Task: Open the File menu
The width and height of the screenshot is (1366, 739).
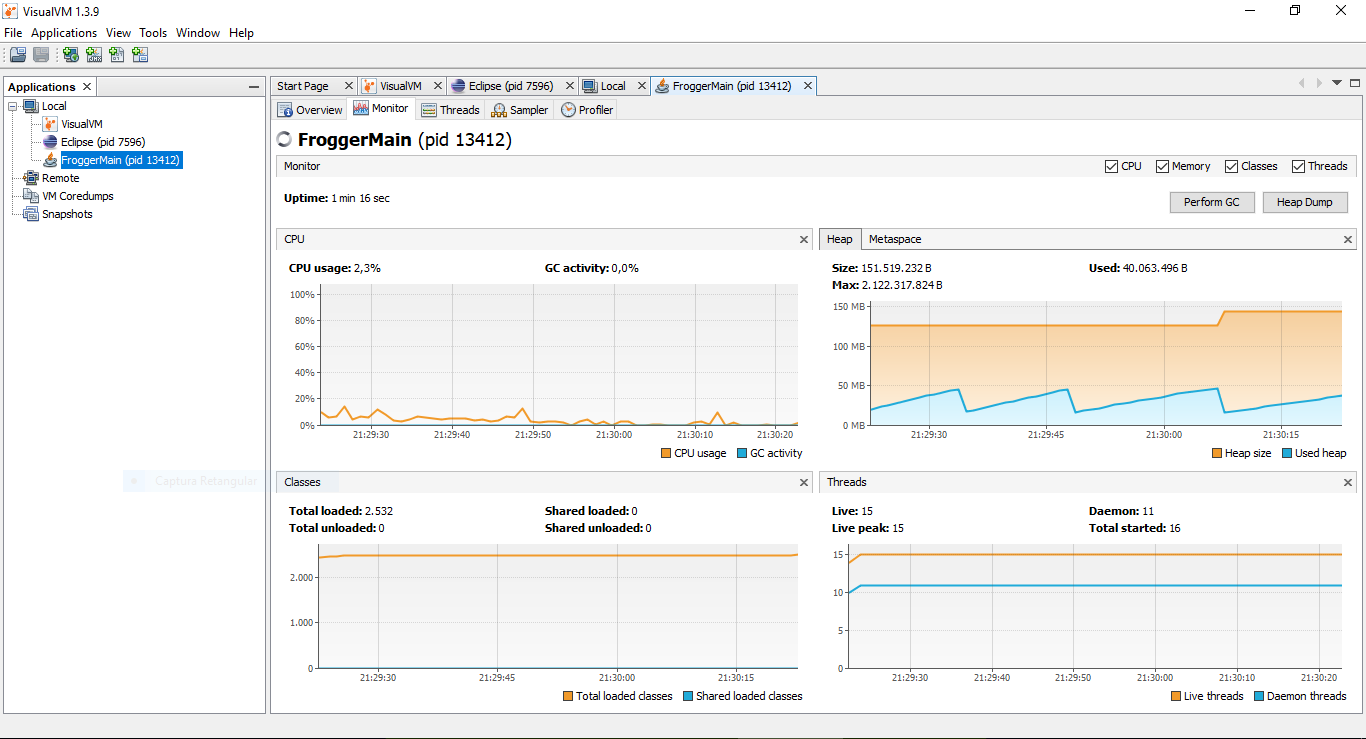Action: click(x=13, y=33)
